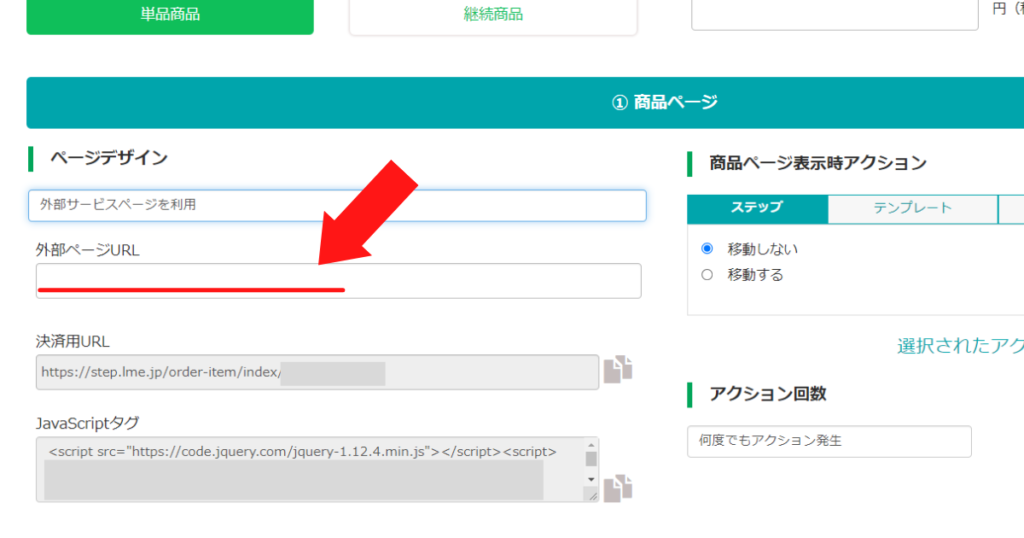Click the 選択されたアク text
Viewport: 1024px width, 538px height.
[x=960, y=346]
